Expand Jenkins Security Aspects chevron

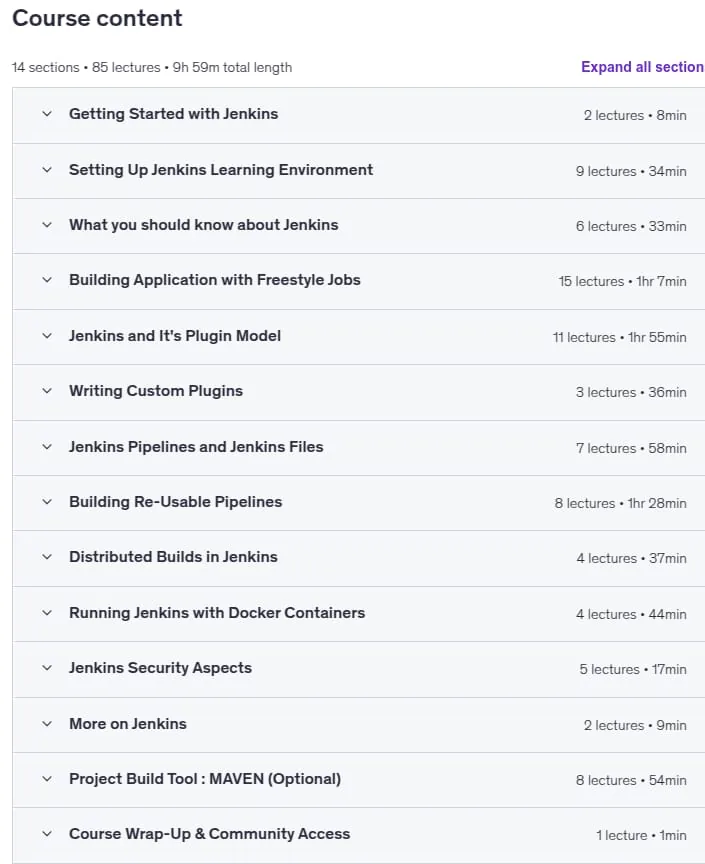47,668
